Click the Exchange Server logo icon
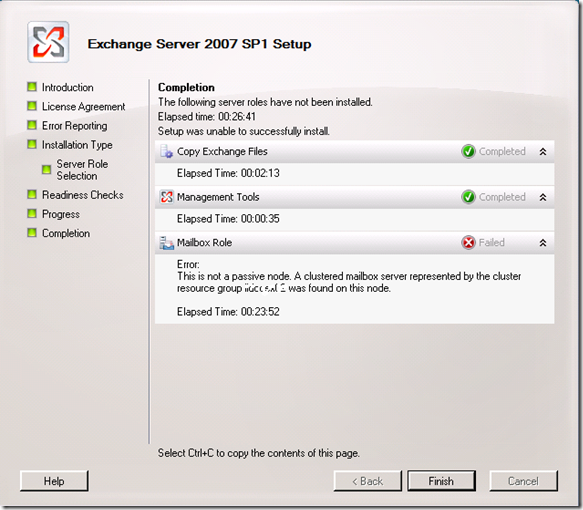This screenshot has width=583, height=510. tap(48, 42)
